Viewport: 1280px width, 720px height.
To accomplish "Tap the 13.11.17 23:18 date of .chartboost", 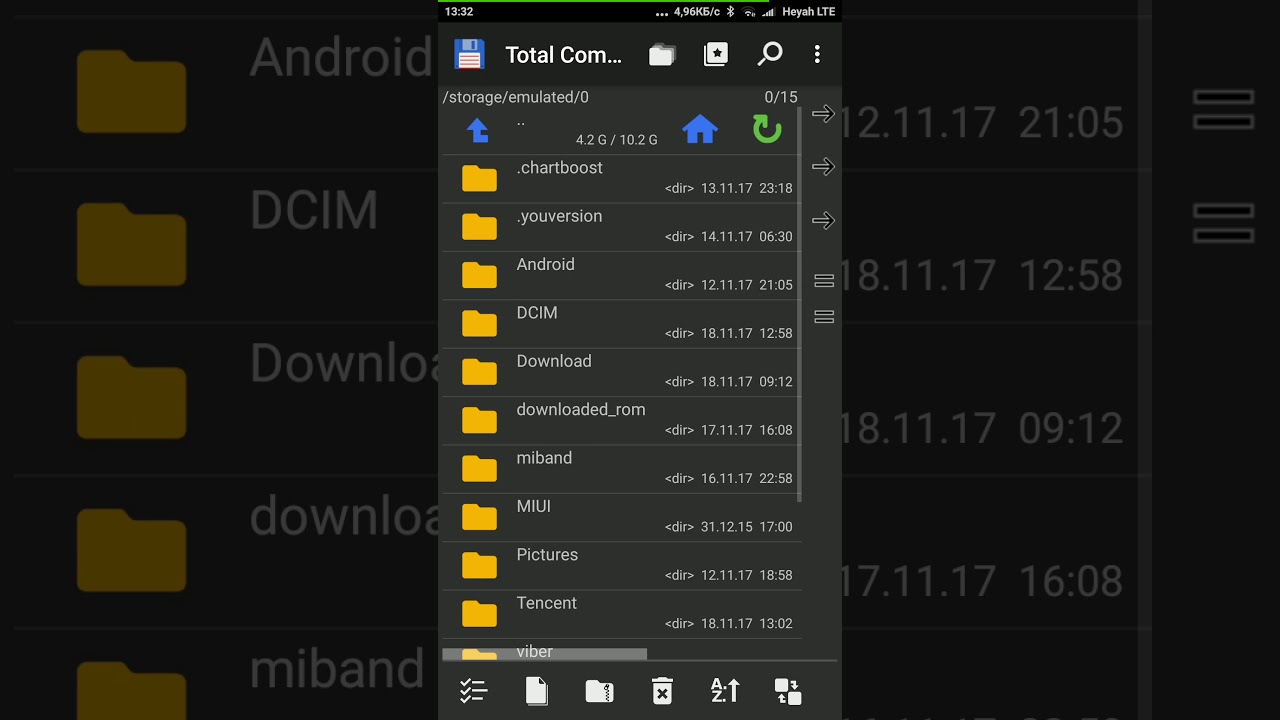I will tap(747, 188).
